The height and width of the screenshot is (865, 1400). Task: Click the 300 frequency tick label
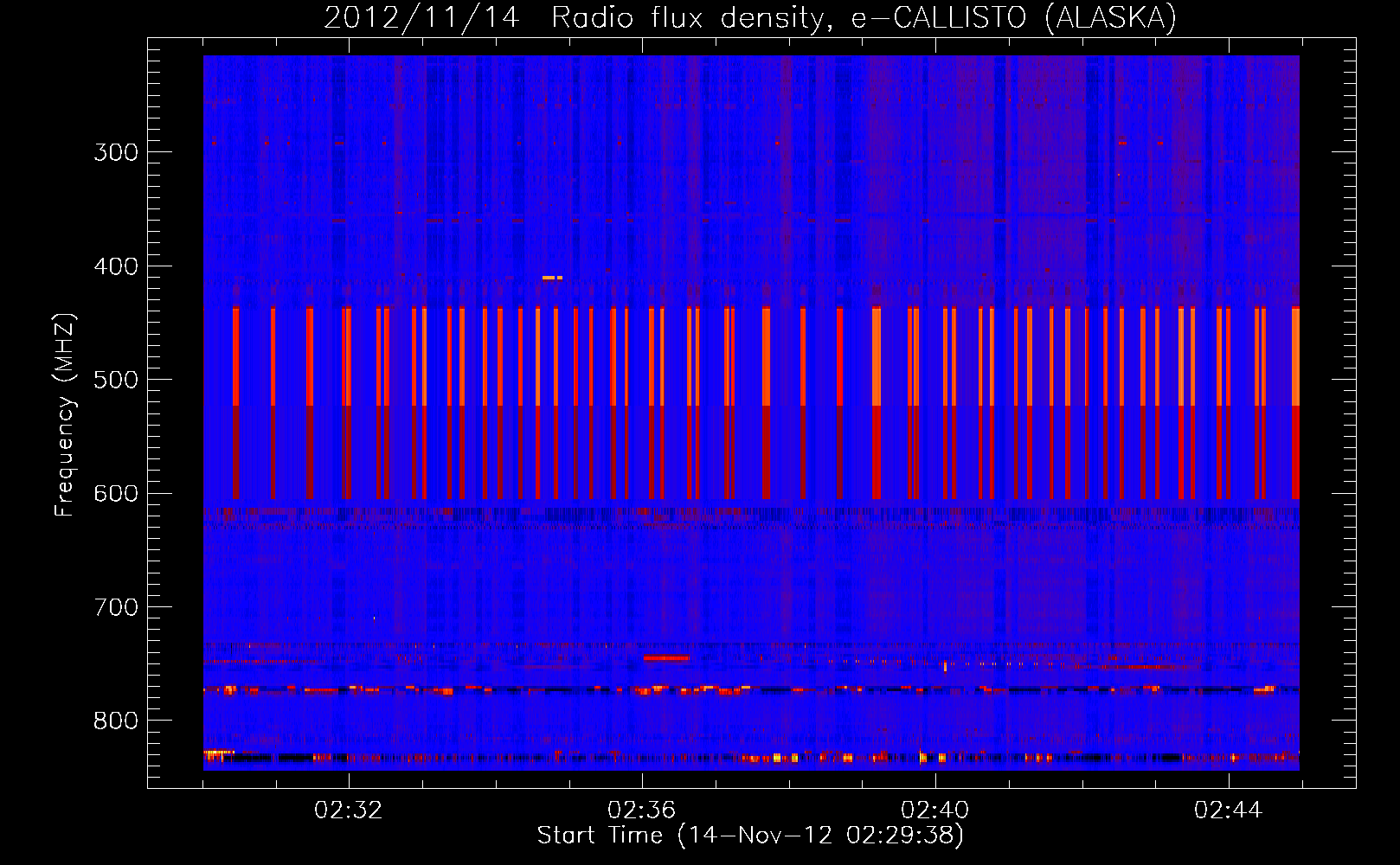(116, 152)
